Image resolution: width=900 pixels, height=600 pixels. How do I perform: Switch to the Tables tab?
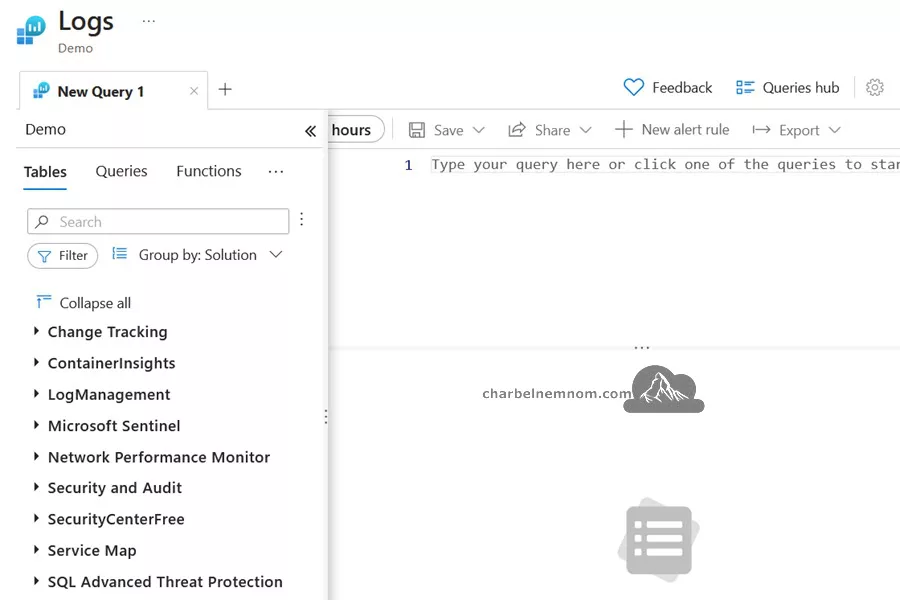45,172
